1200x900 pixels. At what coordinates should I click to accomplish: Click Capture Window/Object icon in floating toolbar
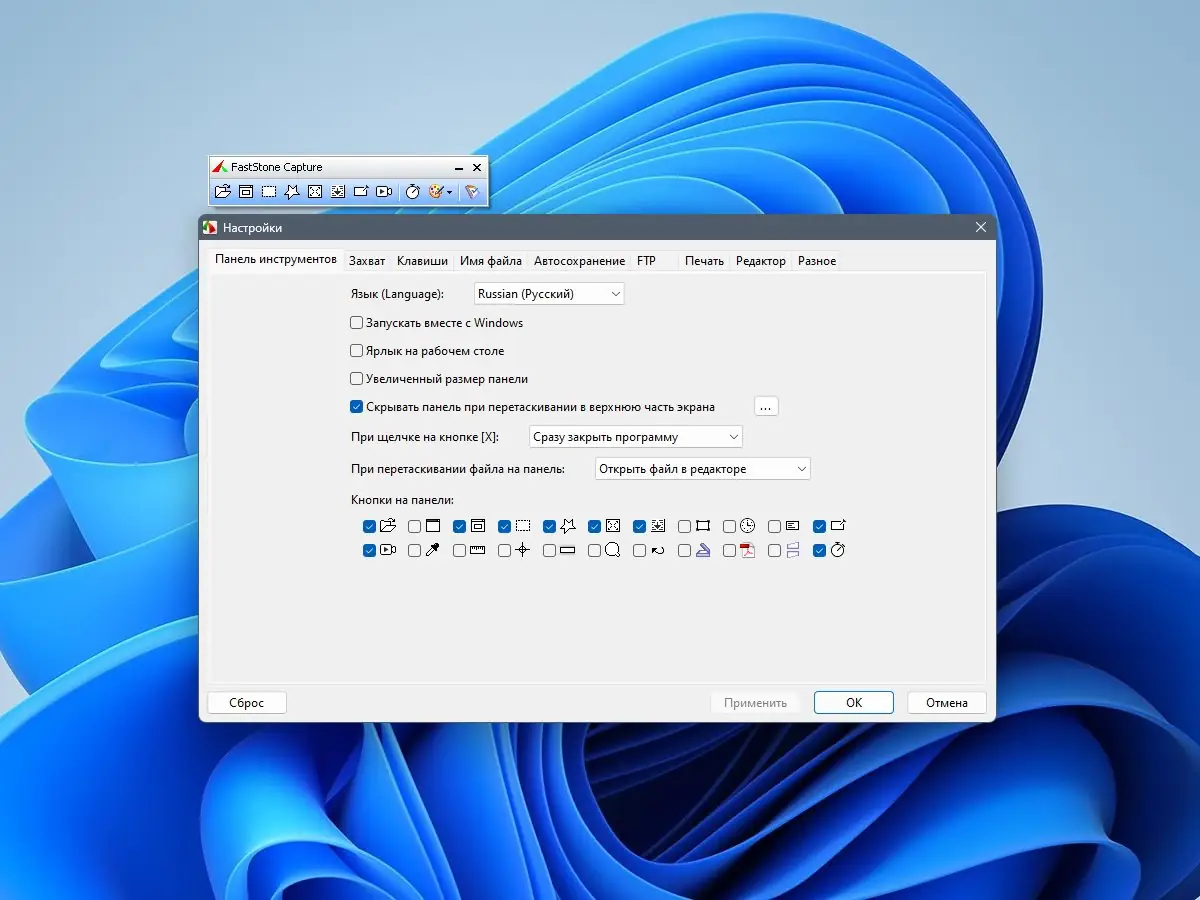245,192
